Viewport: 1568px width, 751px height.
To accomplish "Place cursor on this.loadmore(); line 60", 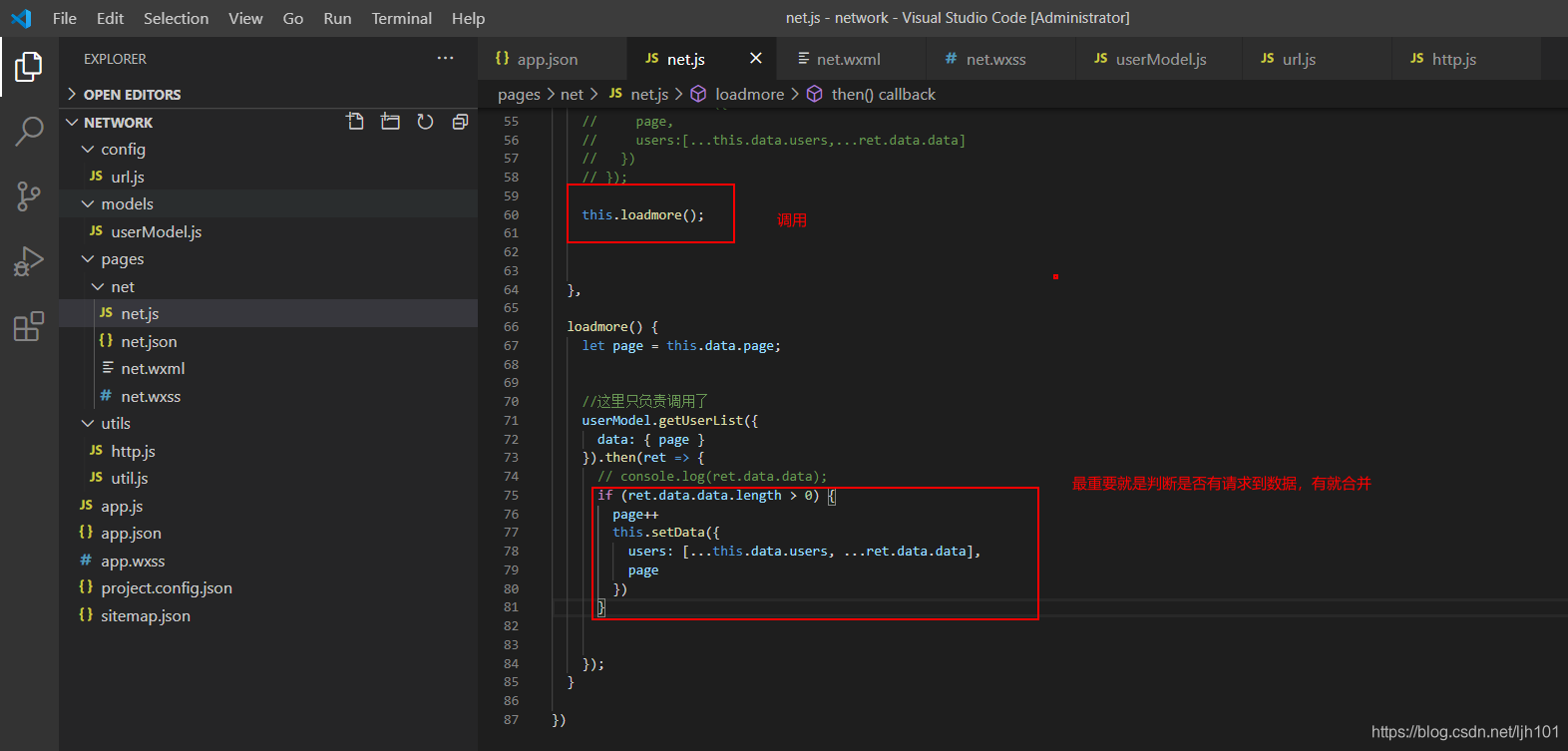I will [x=643, y=214].
